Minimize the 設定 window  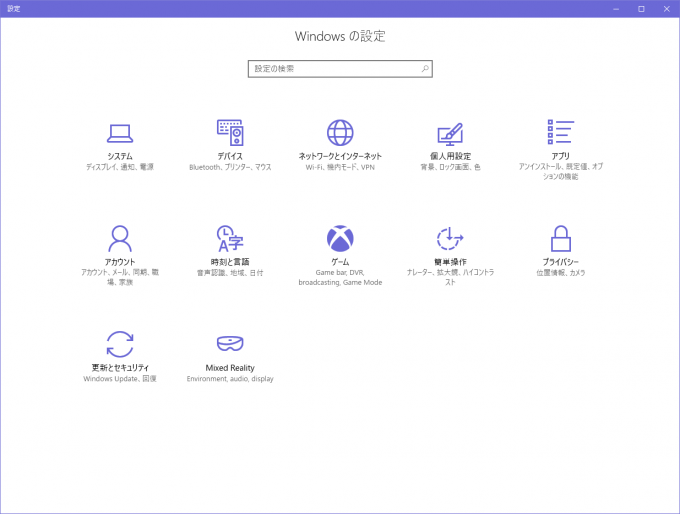616,9
